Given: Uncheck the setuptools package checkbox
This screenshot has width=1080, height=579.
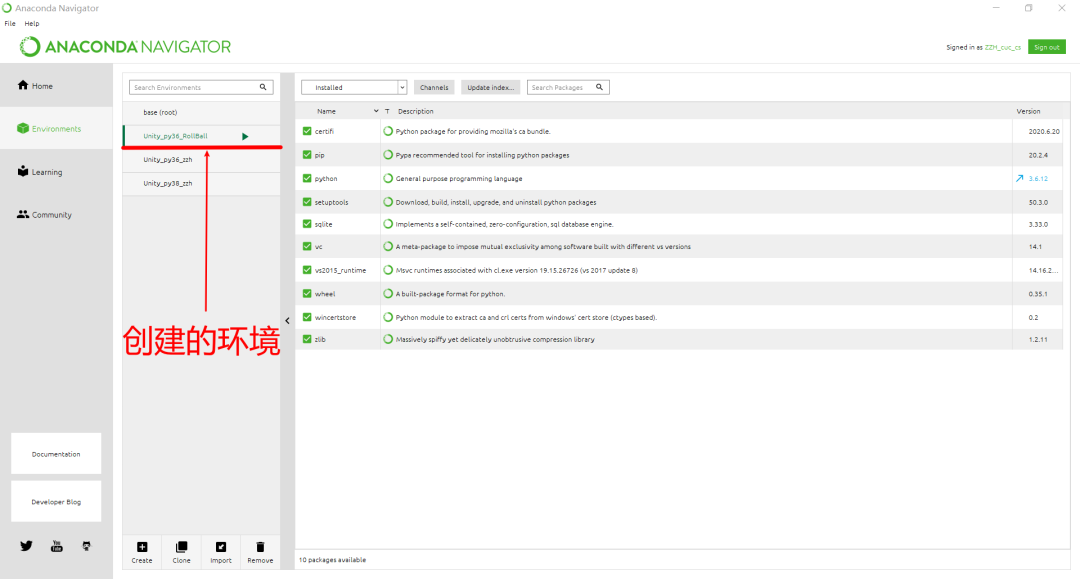Looking at the screenshot, I should pos(307,202).
